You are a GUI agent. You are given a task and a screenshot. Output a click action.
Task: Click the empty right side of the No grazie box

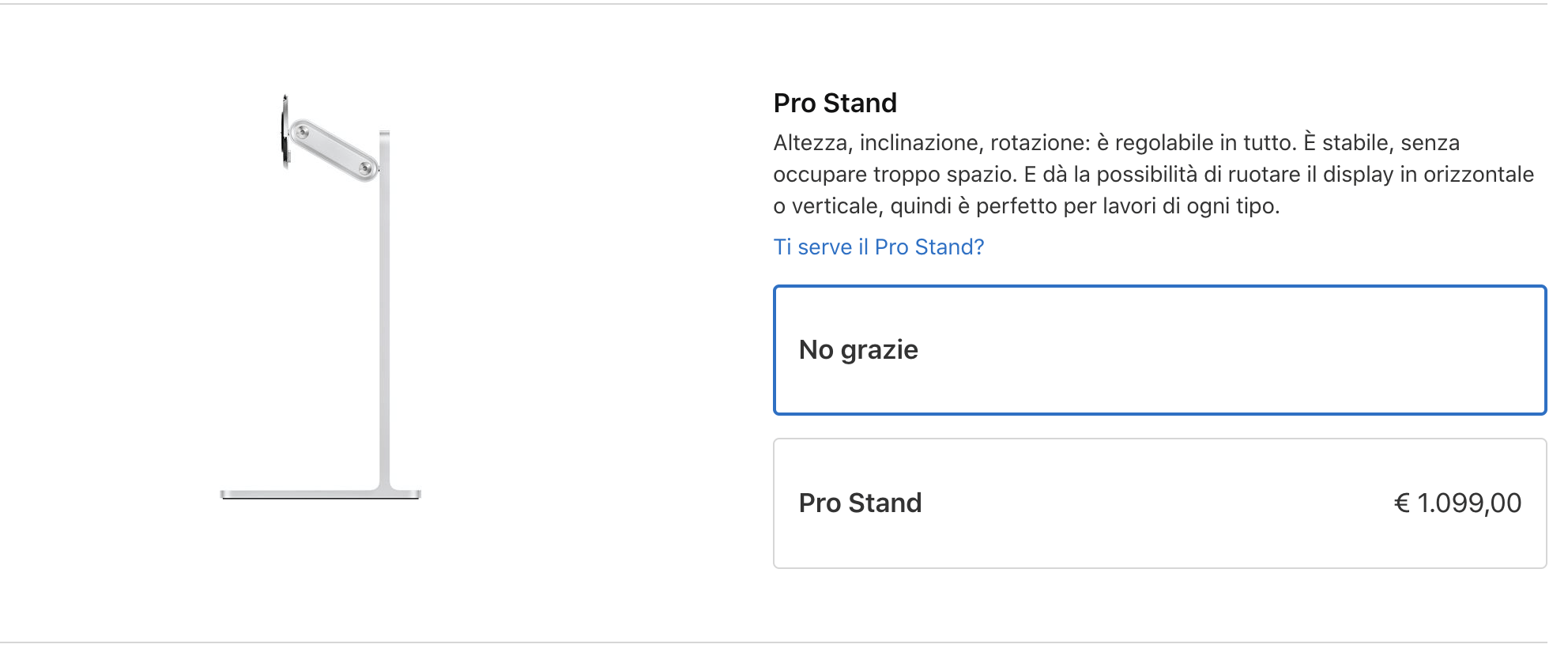[x=1344, y=350]
